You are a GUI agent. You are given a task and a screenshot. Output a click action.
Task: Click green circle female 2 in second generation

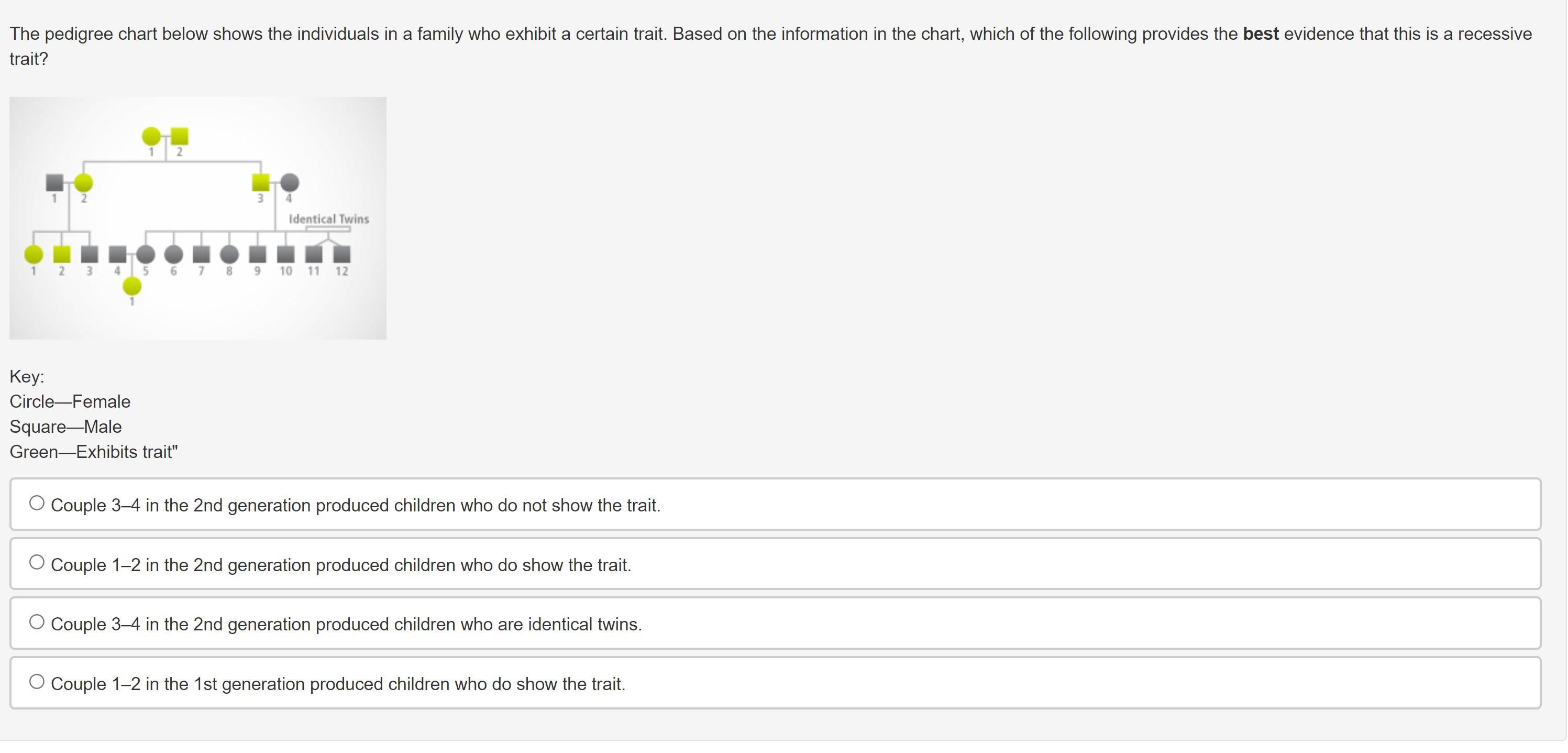click(x=83, y=182)
